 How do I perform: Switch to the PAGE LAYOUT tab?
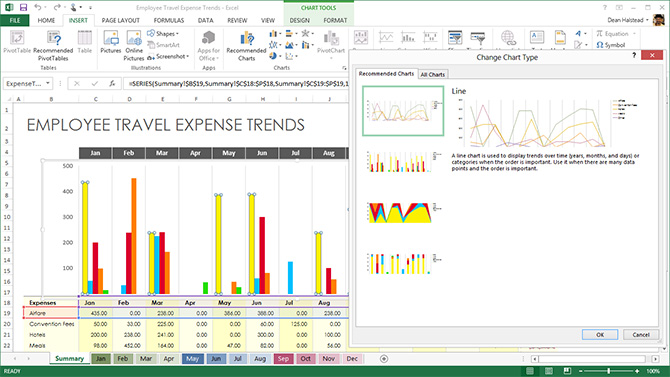120,20
